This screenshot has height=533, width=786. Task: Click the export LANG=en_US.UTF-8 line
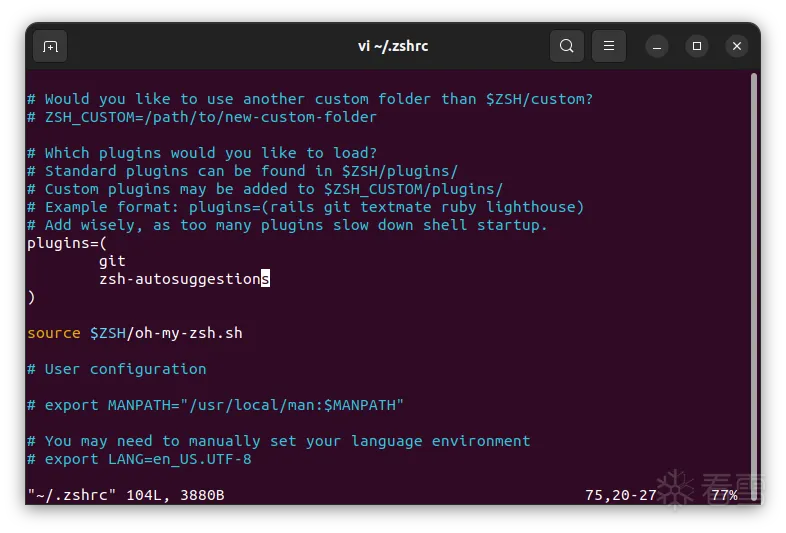(139, 459)
